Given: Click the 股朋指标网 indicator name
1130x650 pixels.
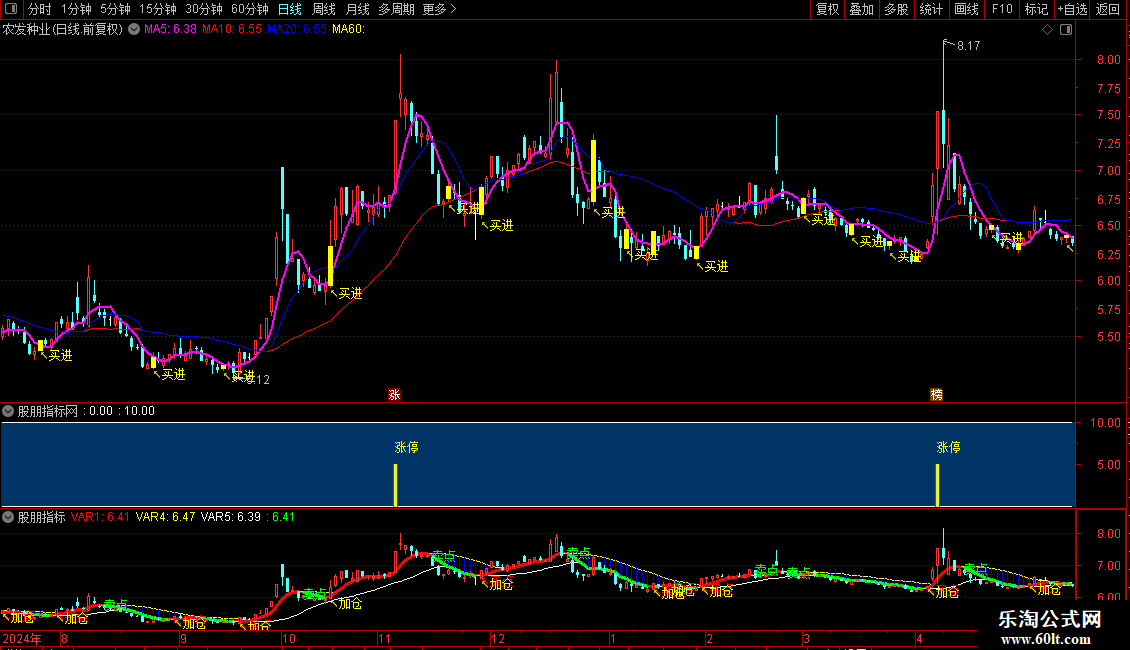Looking at the screenshot, I should point(48,411).
